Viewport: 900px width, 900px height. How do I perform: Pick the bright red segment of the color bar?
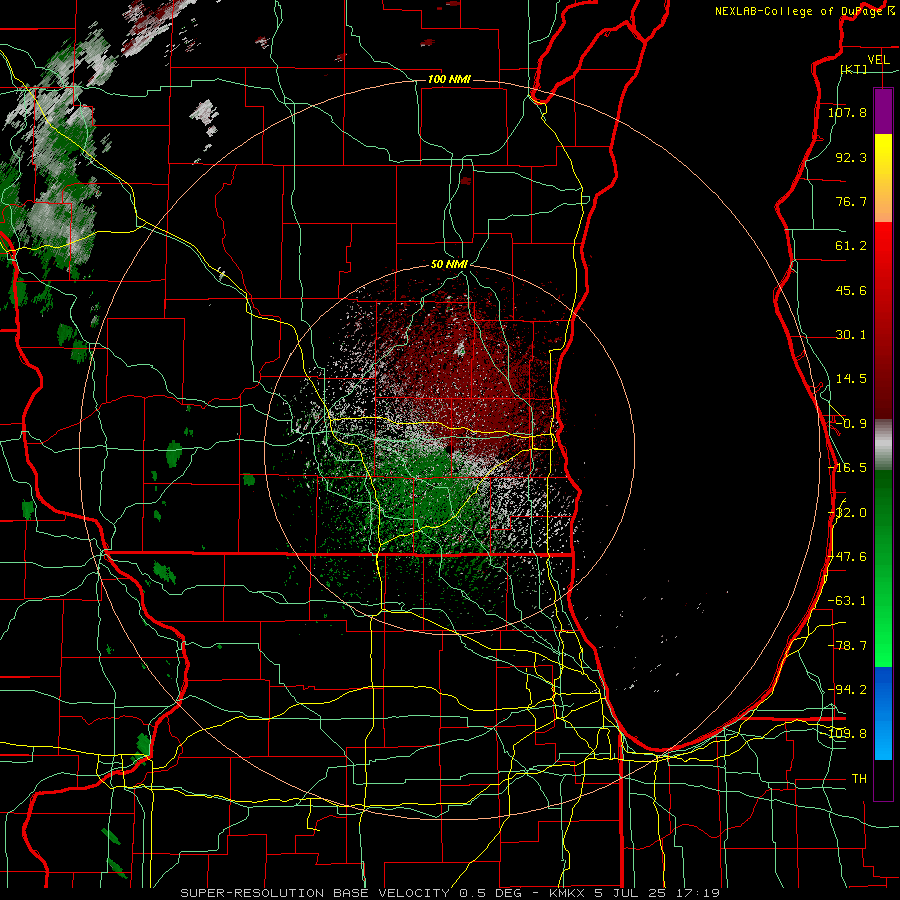[883, 247]
